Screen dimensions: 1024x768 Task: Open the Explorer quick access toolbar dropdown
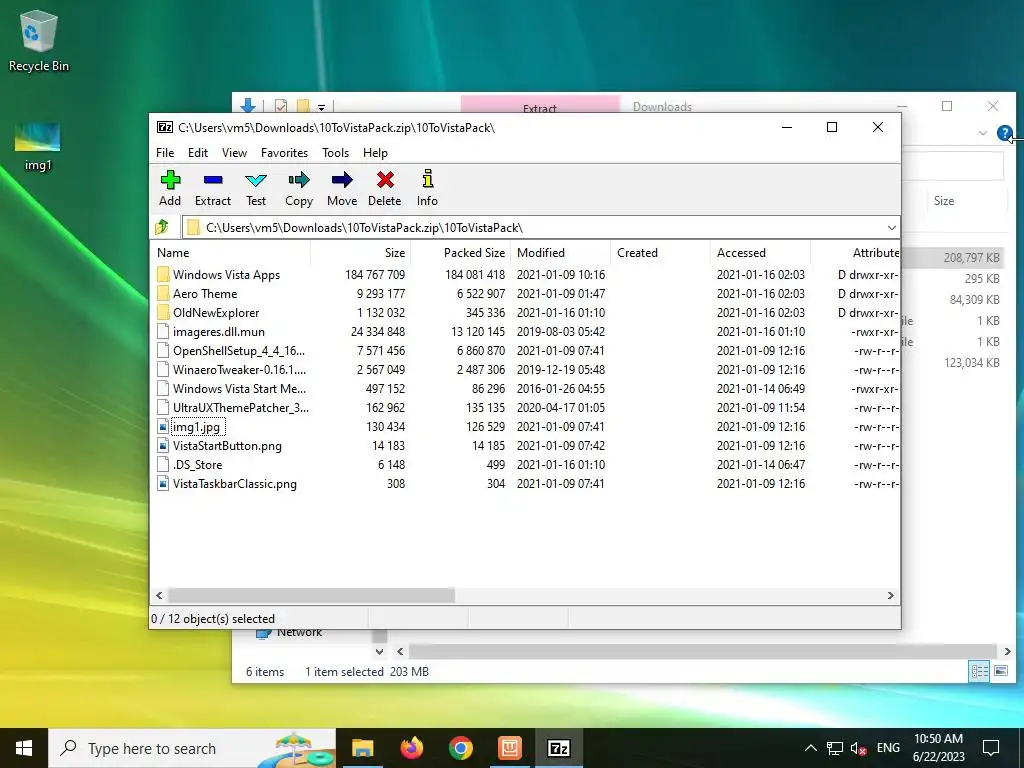tap(321, 107)
